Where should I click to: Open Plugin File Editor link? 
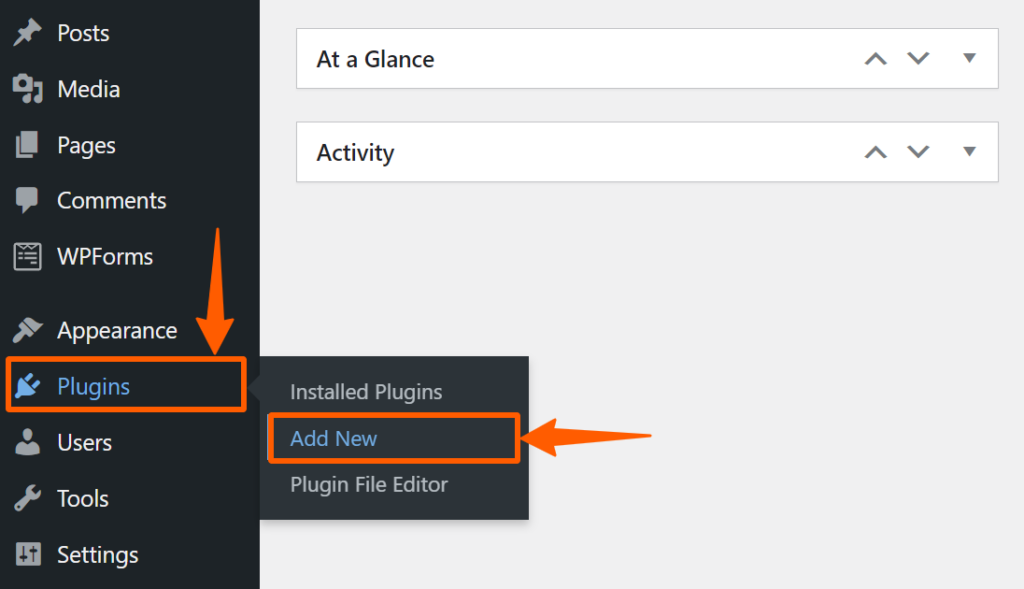click(369, 485)
